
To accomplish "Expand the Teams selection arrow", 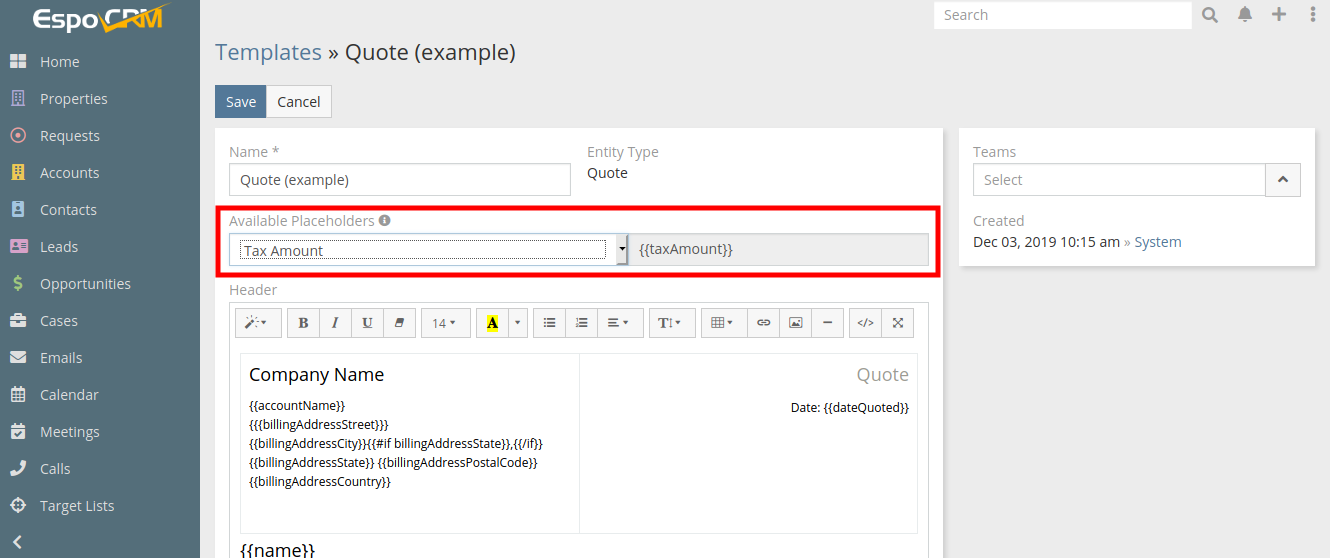I will click(1283, 180).
